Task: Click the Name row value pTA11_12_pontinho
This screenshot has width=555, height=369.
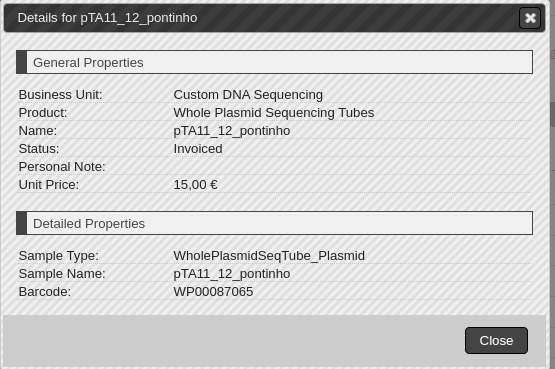Action: [232, 131]
